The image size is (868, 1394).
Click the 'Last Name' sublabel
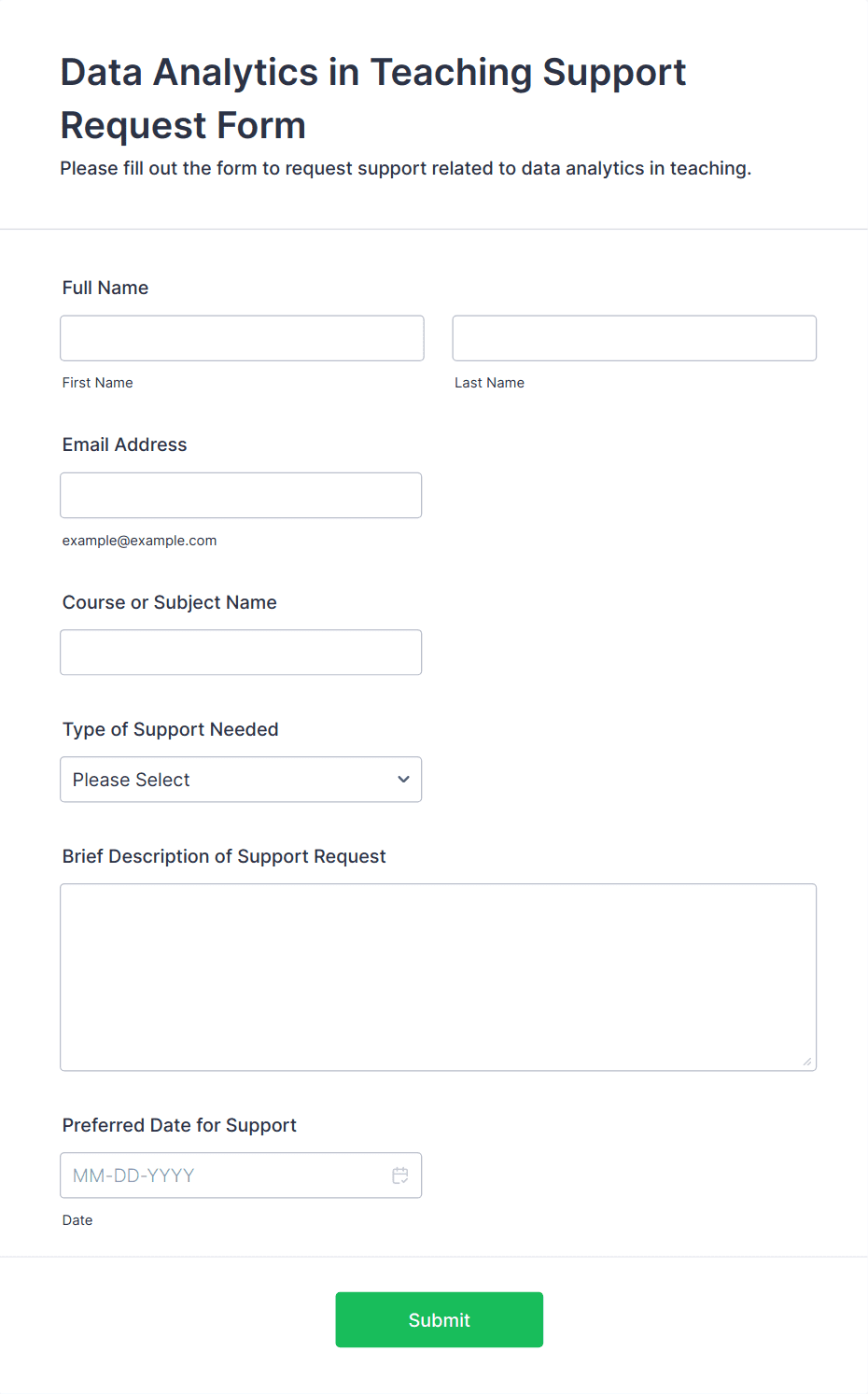click(x=489, y=383)
